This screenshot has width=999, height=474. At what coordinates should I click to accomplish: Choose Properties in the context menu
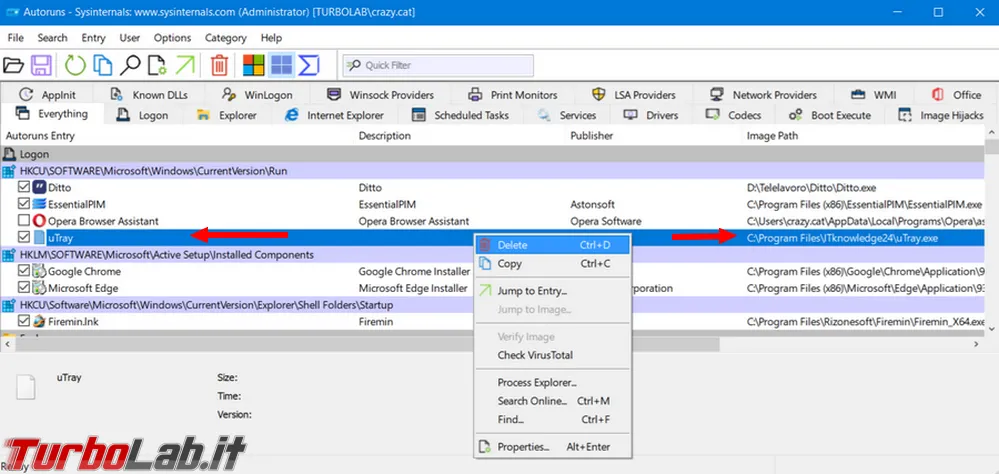(553, 447)
